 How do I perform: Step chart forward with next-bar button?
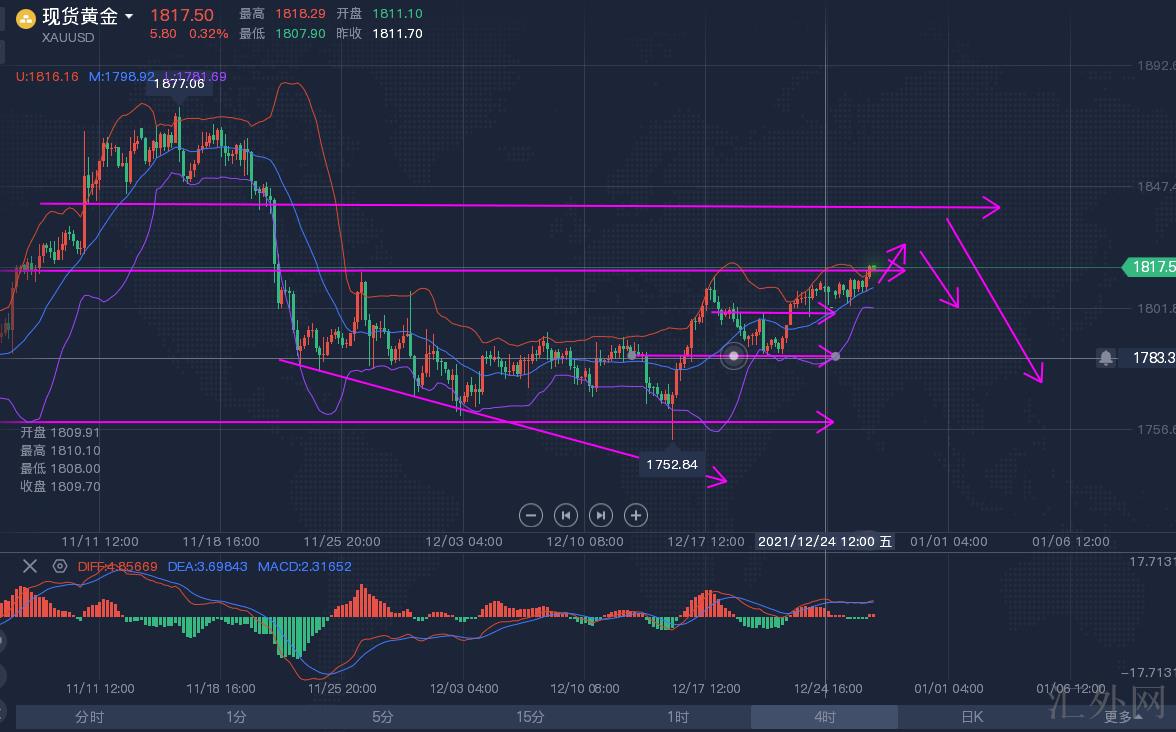click(x=600, y=515)
